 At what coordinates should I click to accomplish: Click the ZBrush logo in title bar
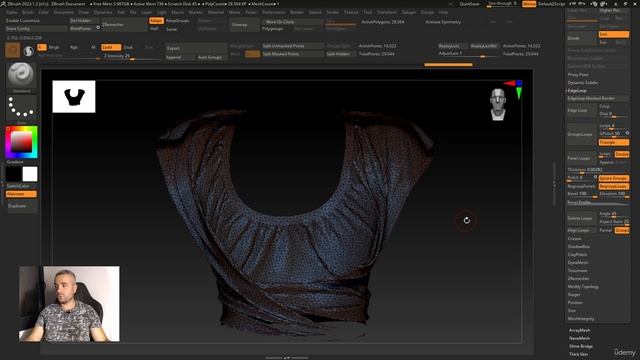[3, 4]
